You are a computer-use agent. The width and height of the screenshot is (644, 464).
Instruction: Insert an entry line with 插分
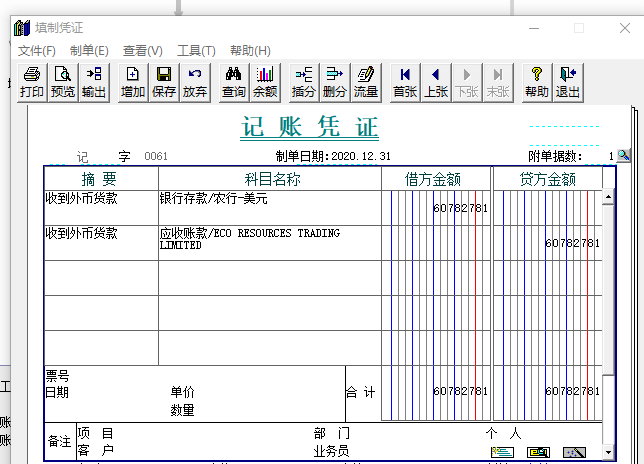click(x=304, y=83)
